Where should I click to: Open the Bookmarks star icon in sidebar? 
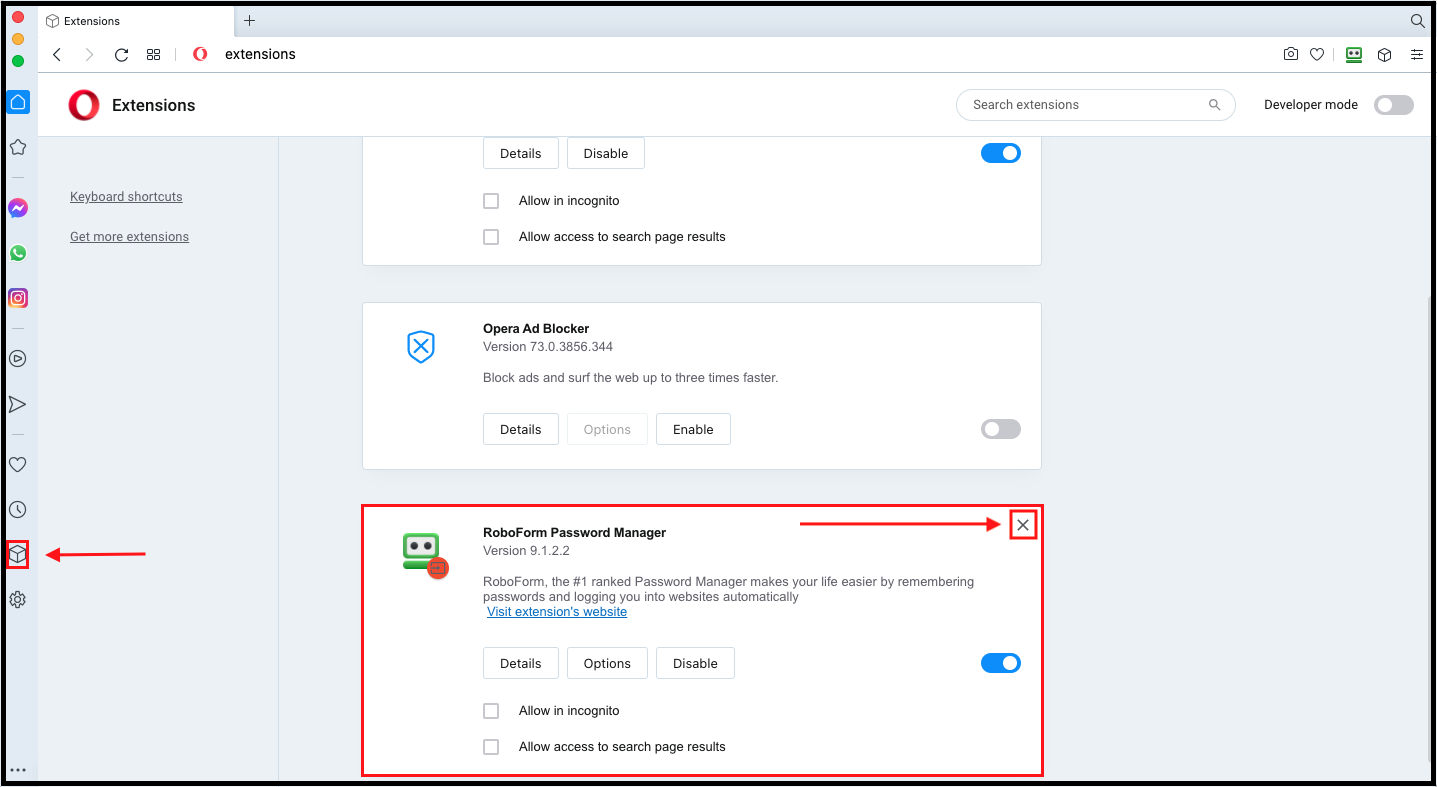click(18, 147)
